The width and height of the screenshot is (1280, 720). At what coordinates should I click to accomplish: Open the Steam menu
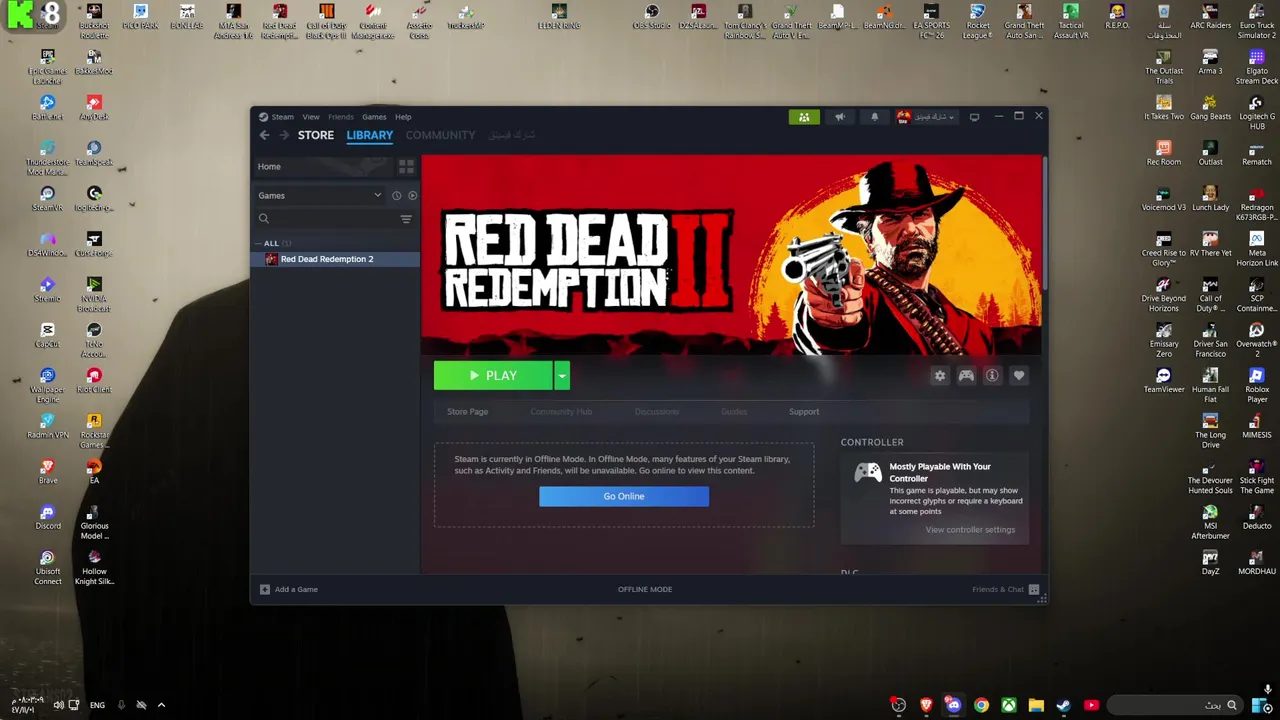click(x=282, y=117)
